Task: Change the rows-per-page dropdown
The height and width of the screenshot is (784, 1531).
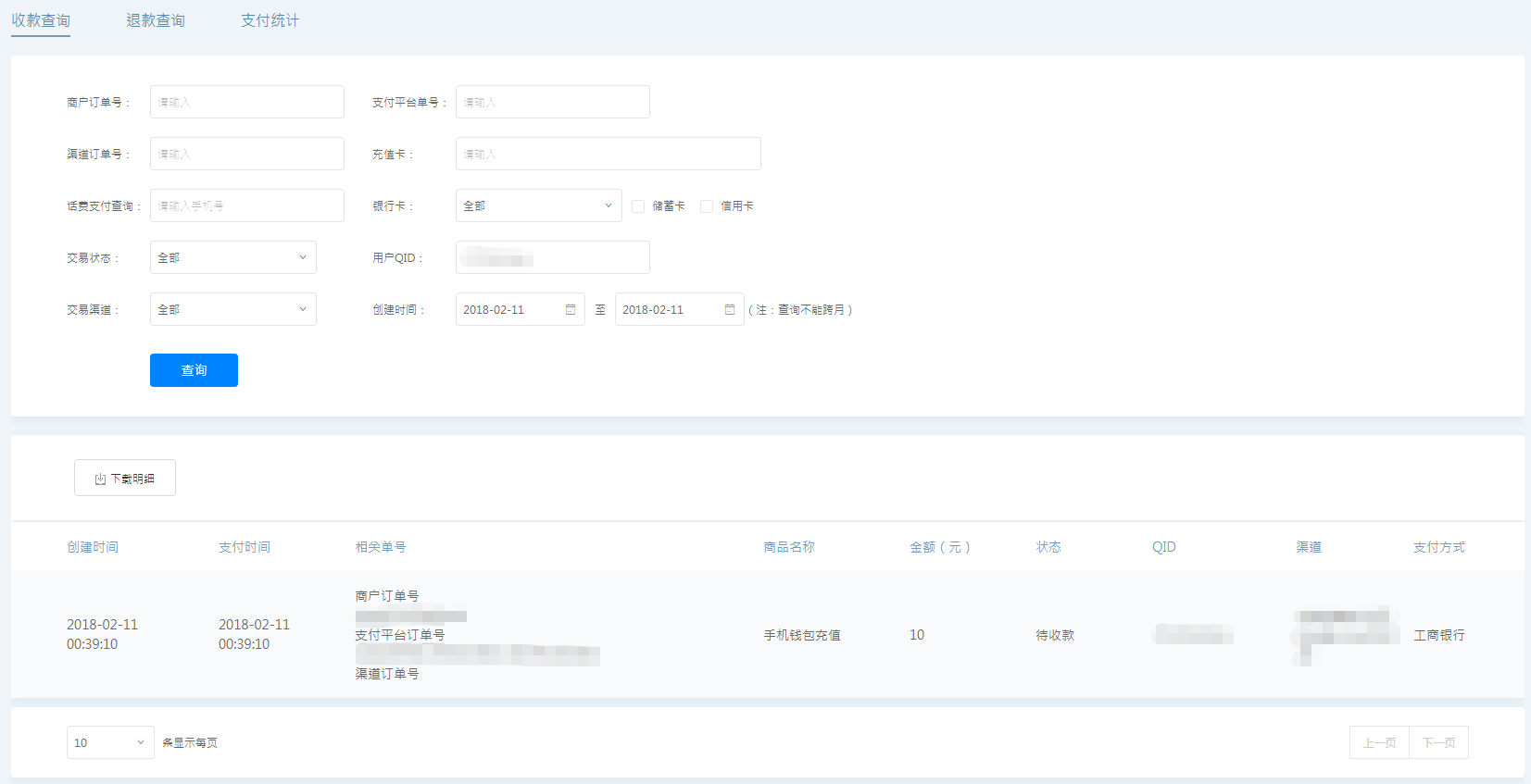Action: 110,742
